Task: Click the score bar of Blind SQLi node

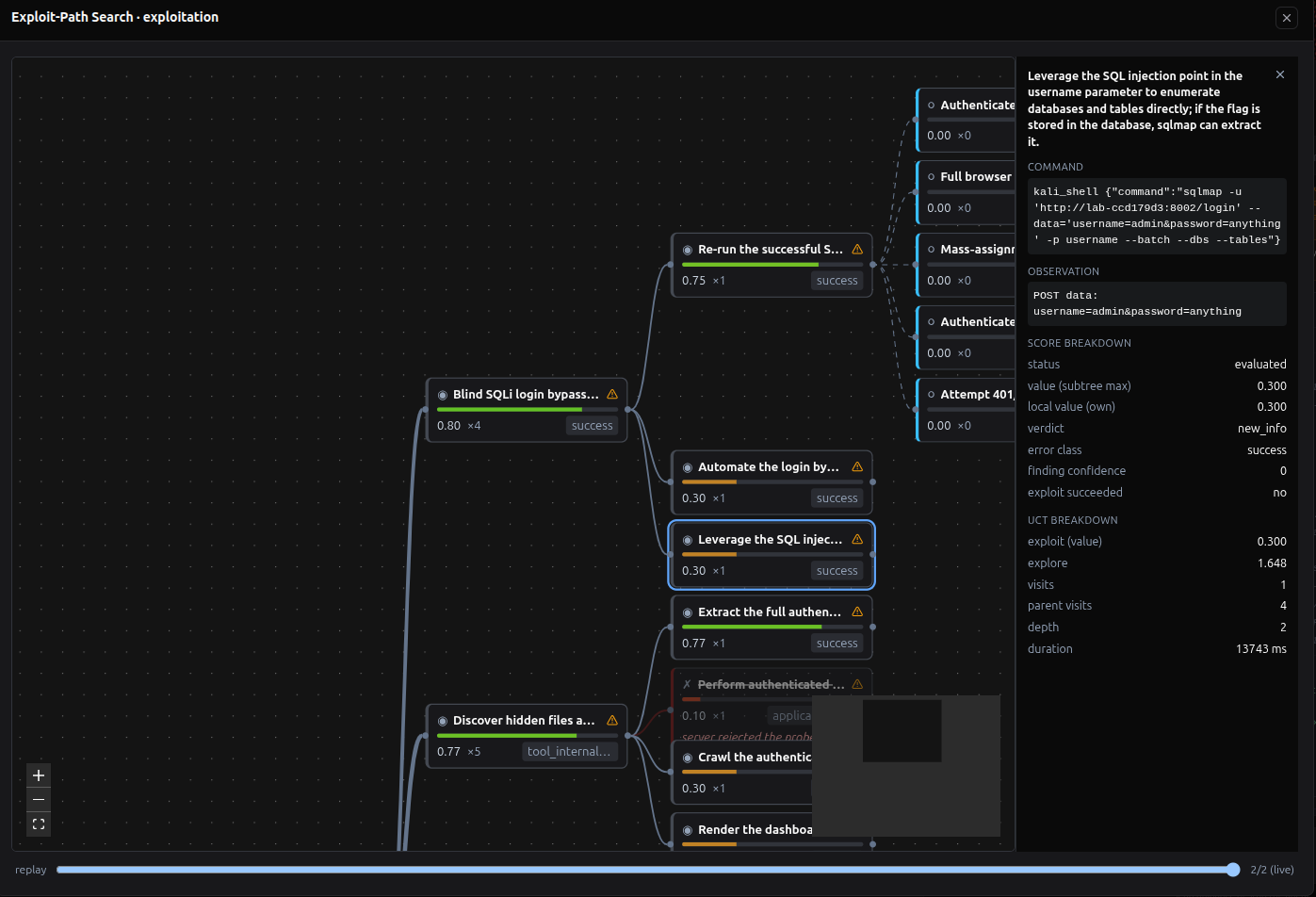Action: pyautogui.click(x=528, y=410)
